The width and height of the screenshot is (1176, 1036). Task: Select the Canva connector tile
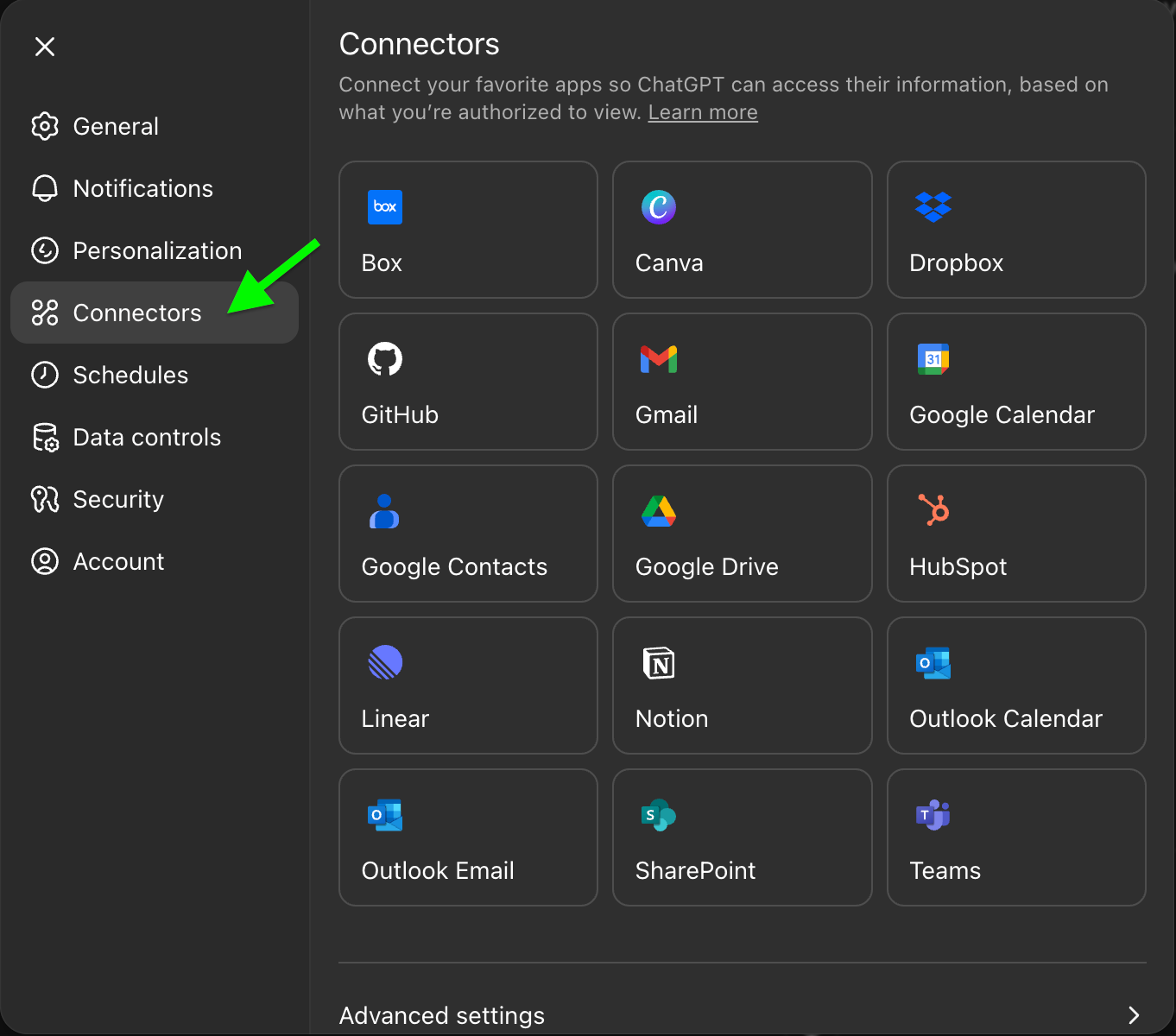click(742, 230)
